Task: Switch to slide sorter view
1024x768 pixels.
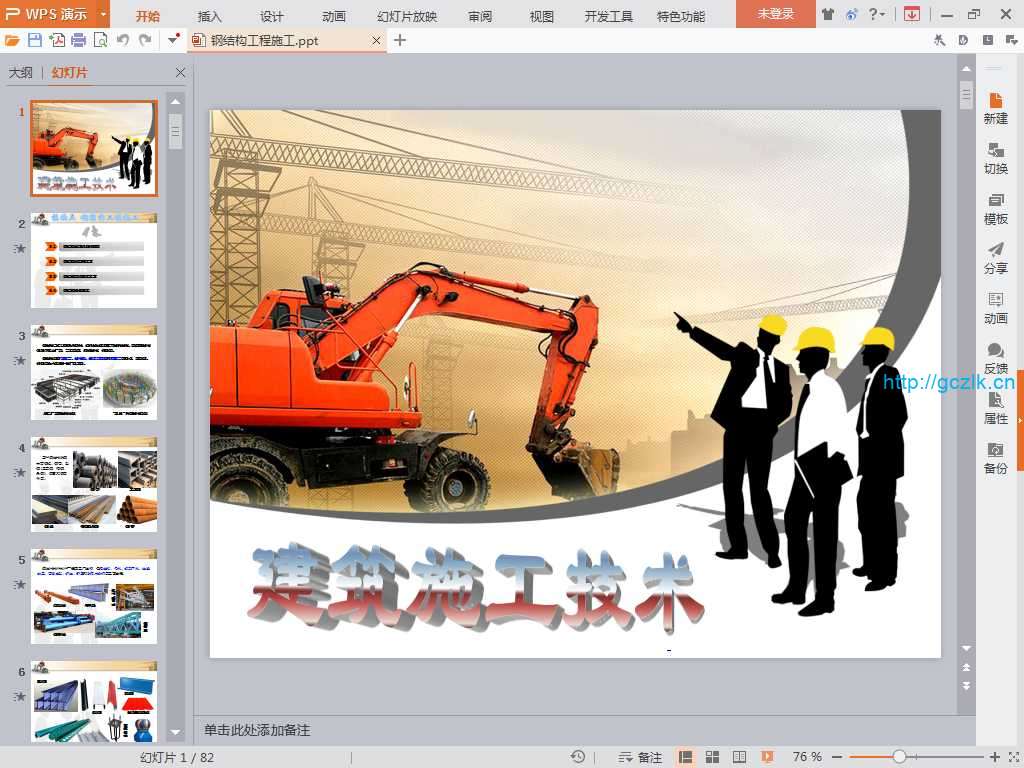Action: [713, 757]
